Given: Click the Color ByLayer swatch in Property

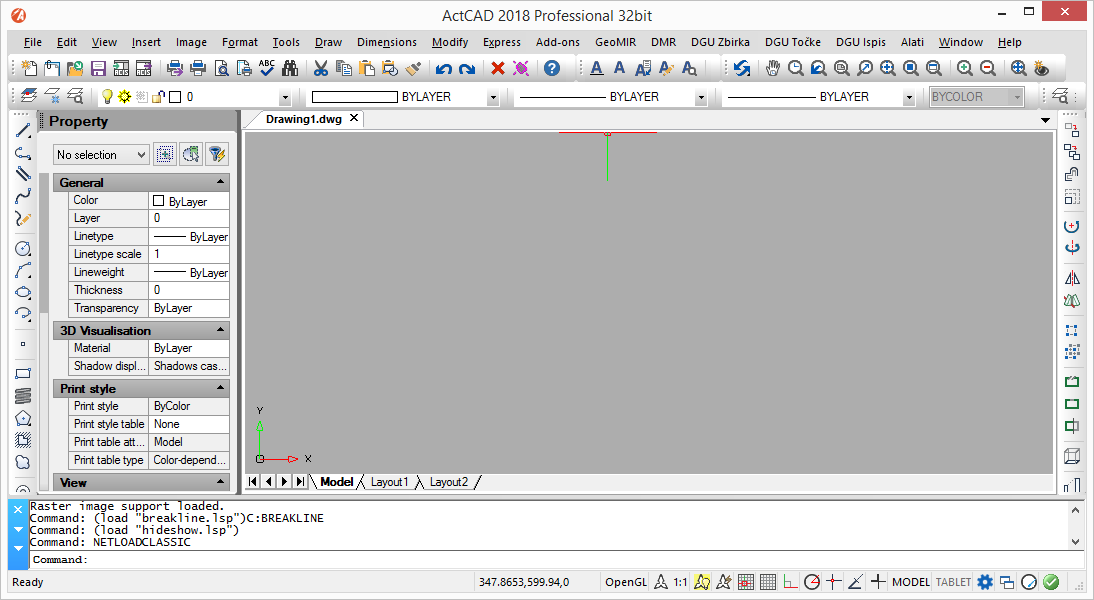Looking at the screenshot, I should coord(158,201).
